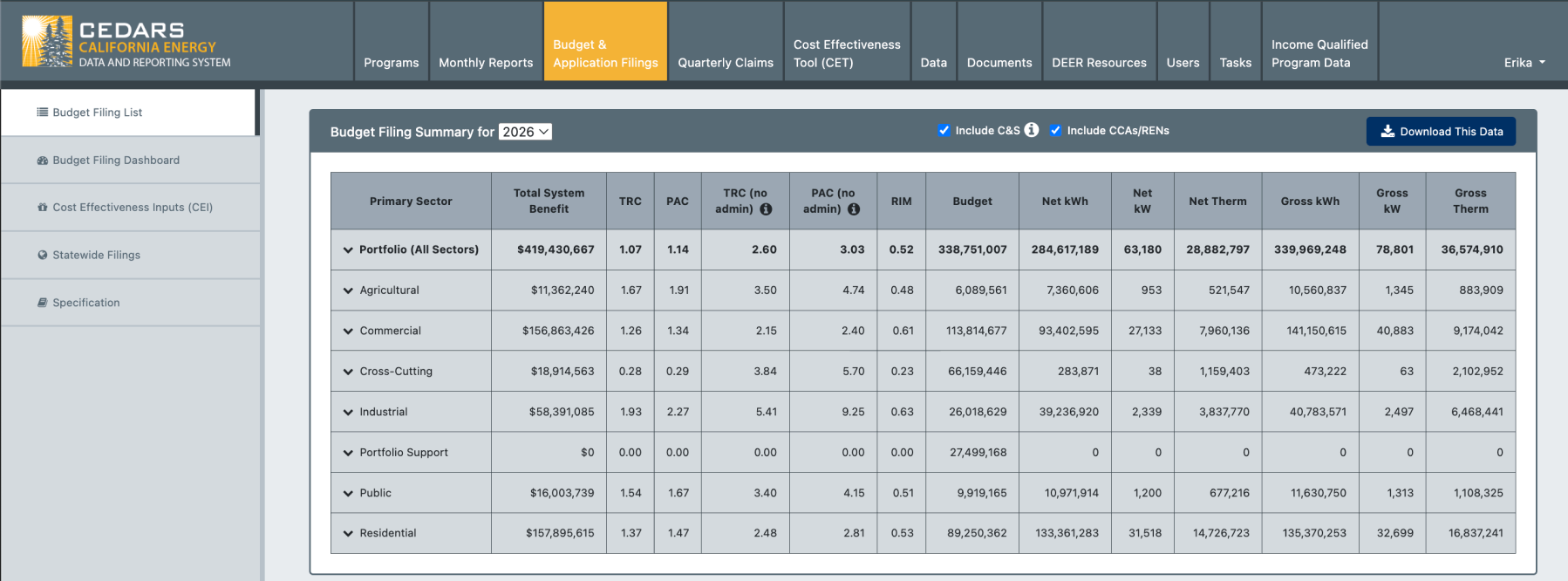Click info icon in TRC (no admin) header
Image resolution: width=1568 pixels, height=581 pixels.
tap(766, 209)
